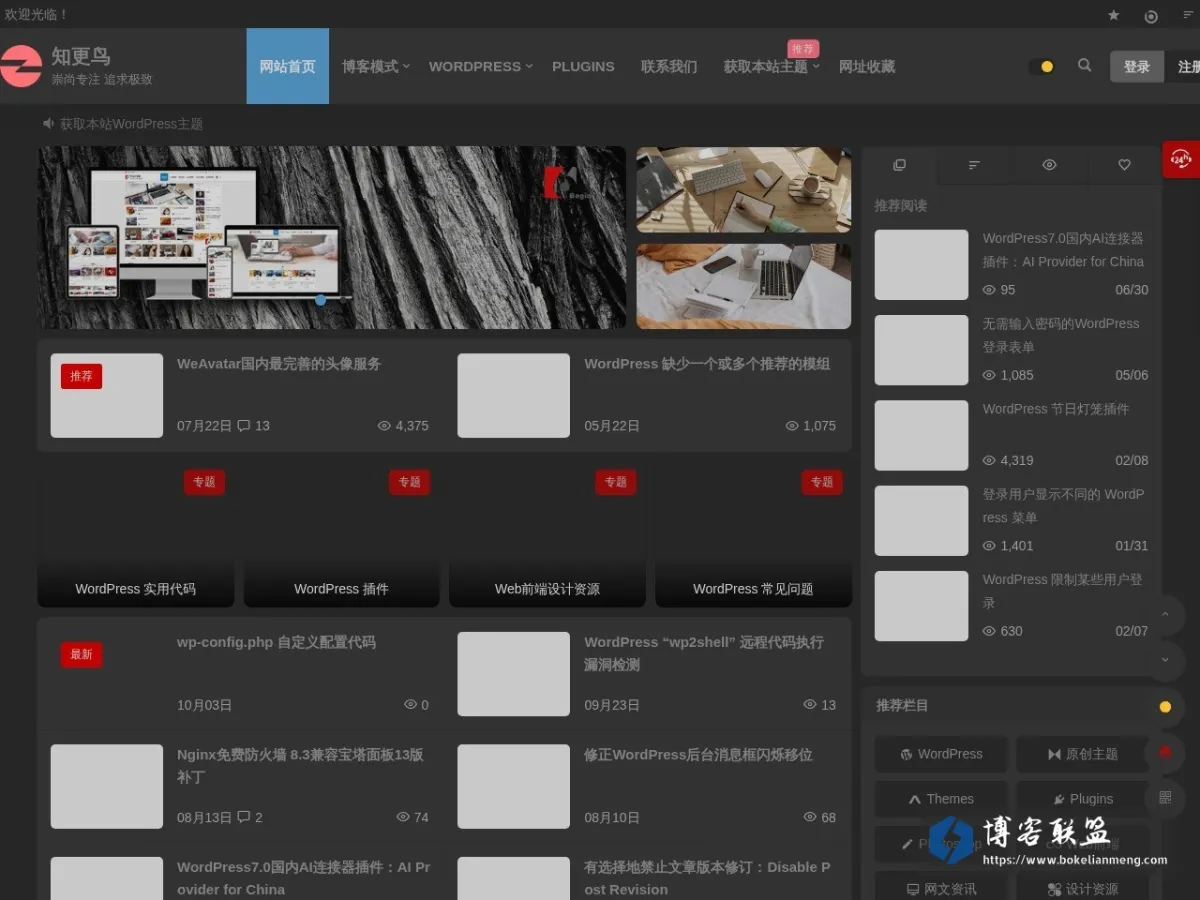The height and width of the screenshot is (900, 1200).
Task: Click the red 24h support icon
Action: point(1181,159)
